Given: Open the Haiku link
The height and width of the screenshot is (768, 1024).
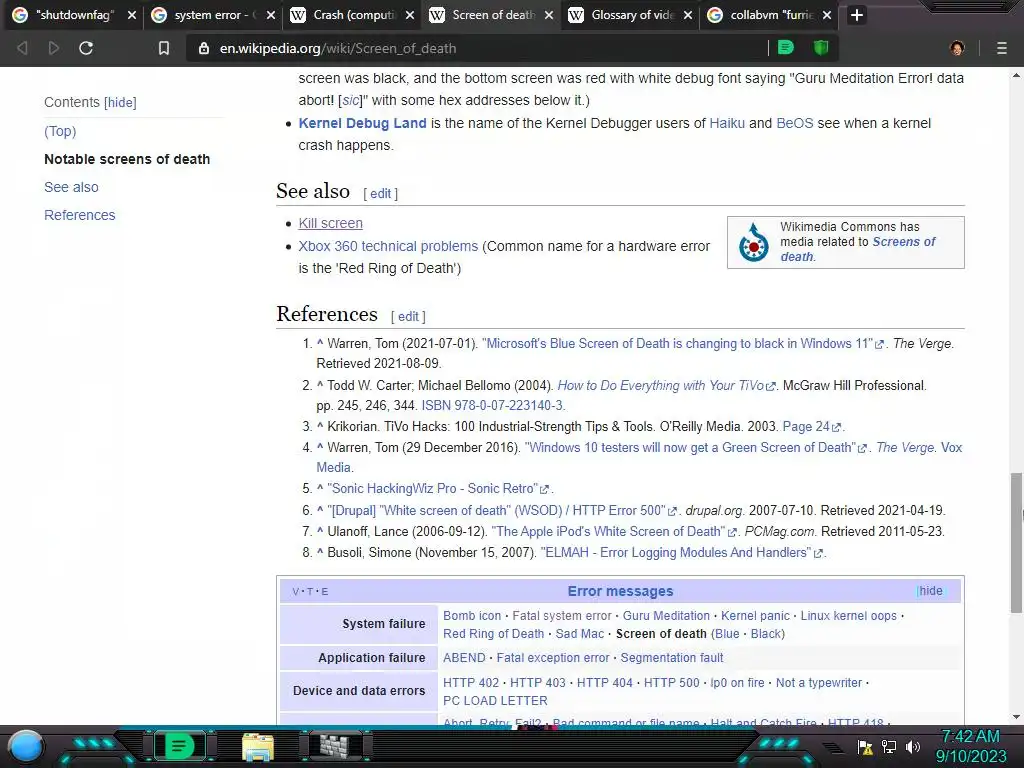Looking at the screenshot, I should click(727, 123).
